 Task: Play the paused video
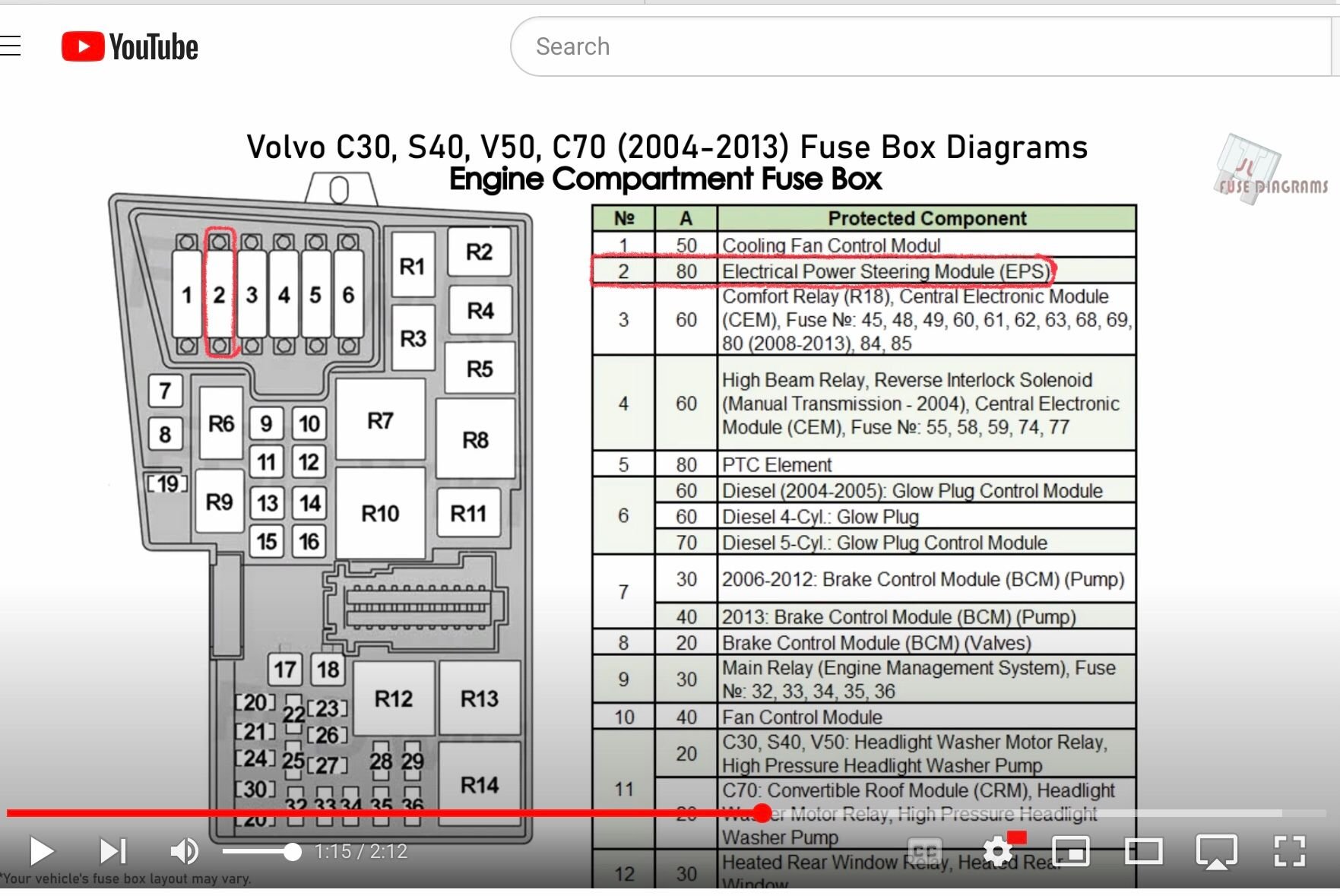pyautogui.click(x=42, y=851)
